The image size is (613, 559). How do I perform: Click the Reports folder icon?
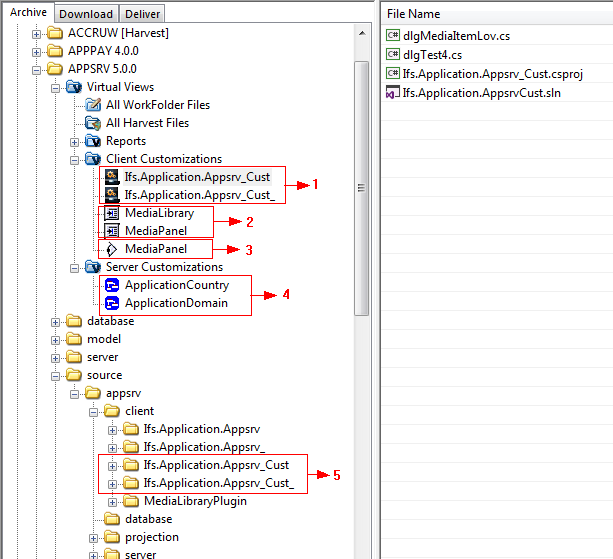93,141
